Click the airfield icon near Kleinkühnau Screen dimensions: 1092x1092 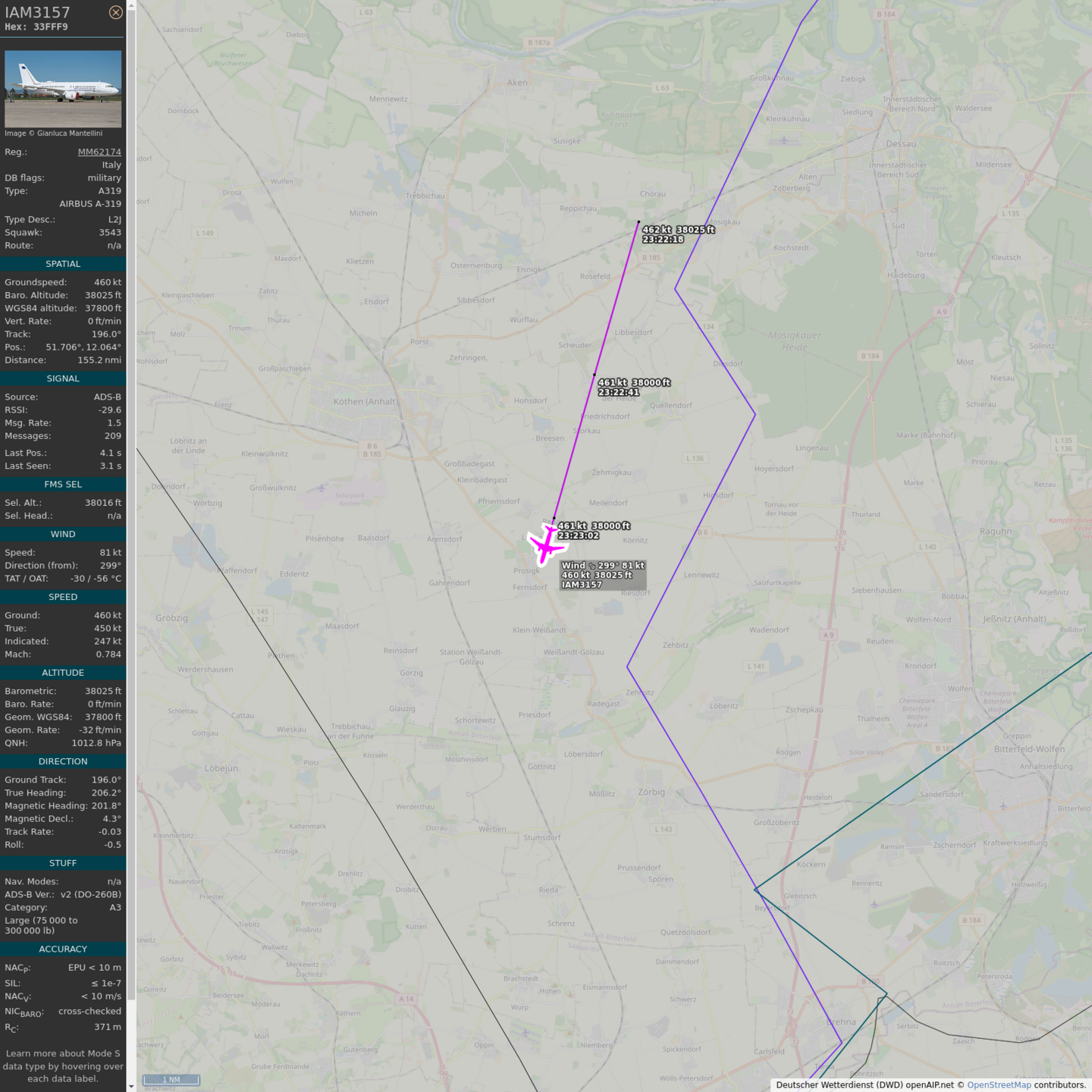coord(784,140)
